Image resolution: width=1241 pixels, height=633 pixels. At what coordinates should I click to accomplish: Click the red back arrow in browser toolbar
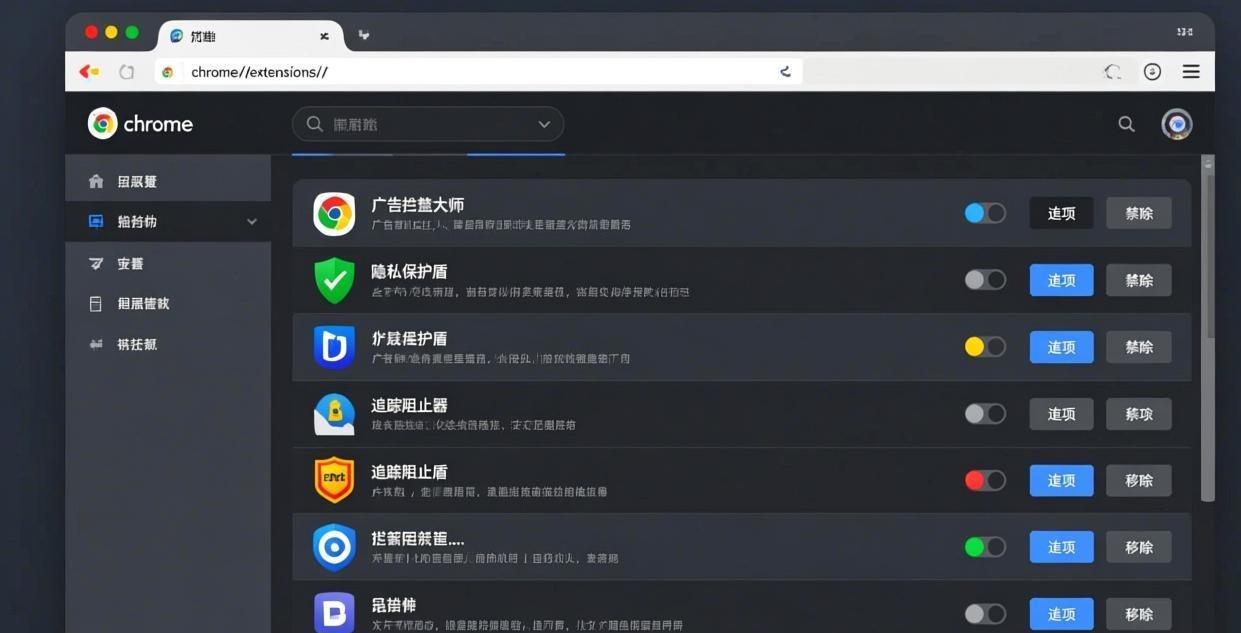pos(88,72)
